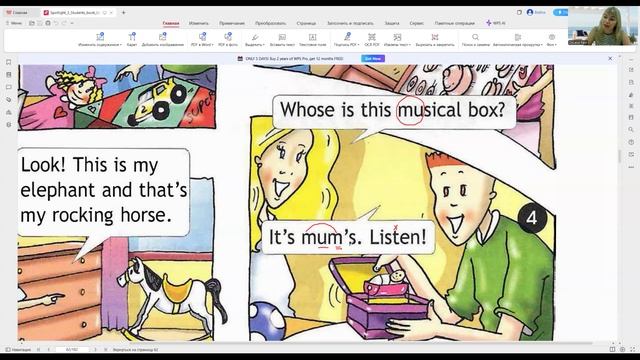Switch to the Главная ribbon tab
This screenshot has width=640, height=360.
(171, 23)
